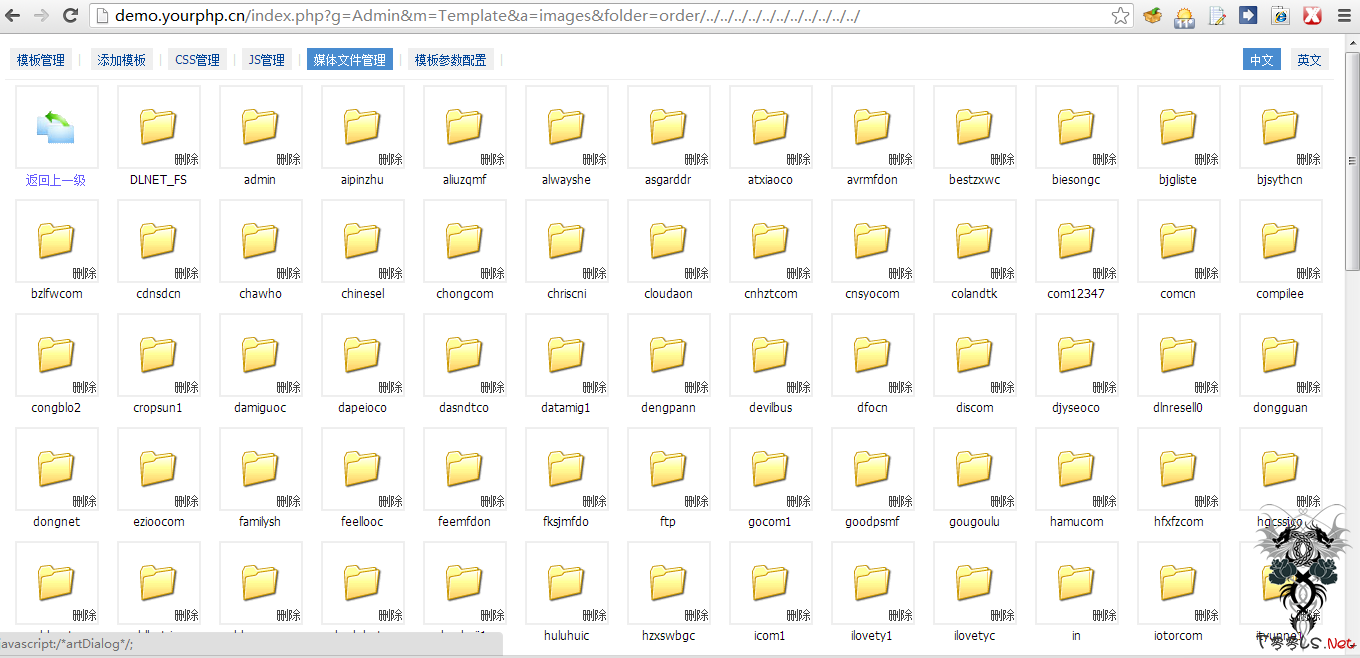This screenshot has width=1360, height=658.
Task: Open the 添加模板 tab
Action: tap(122, 60)
